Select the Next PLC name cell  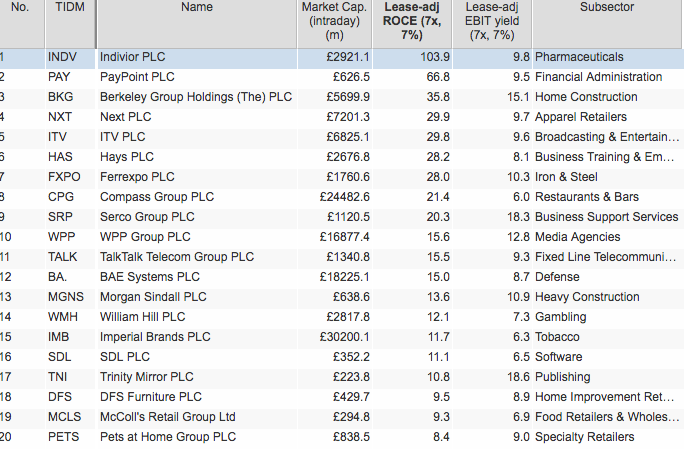126,117
